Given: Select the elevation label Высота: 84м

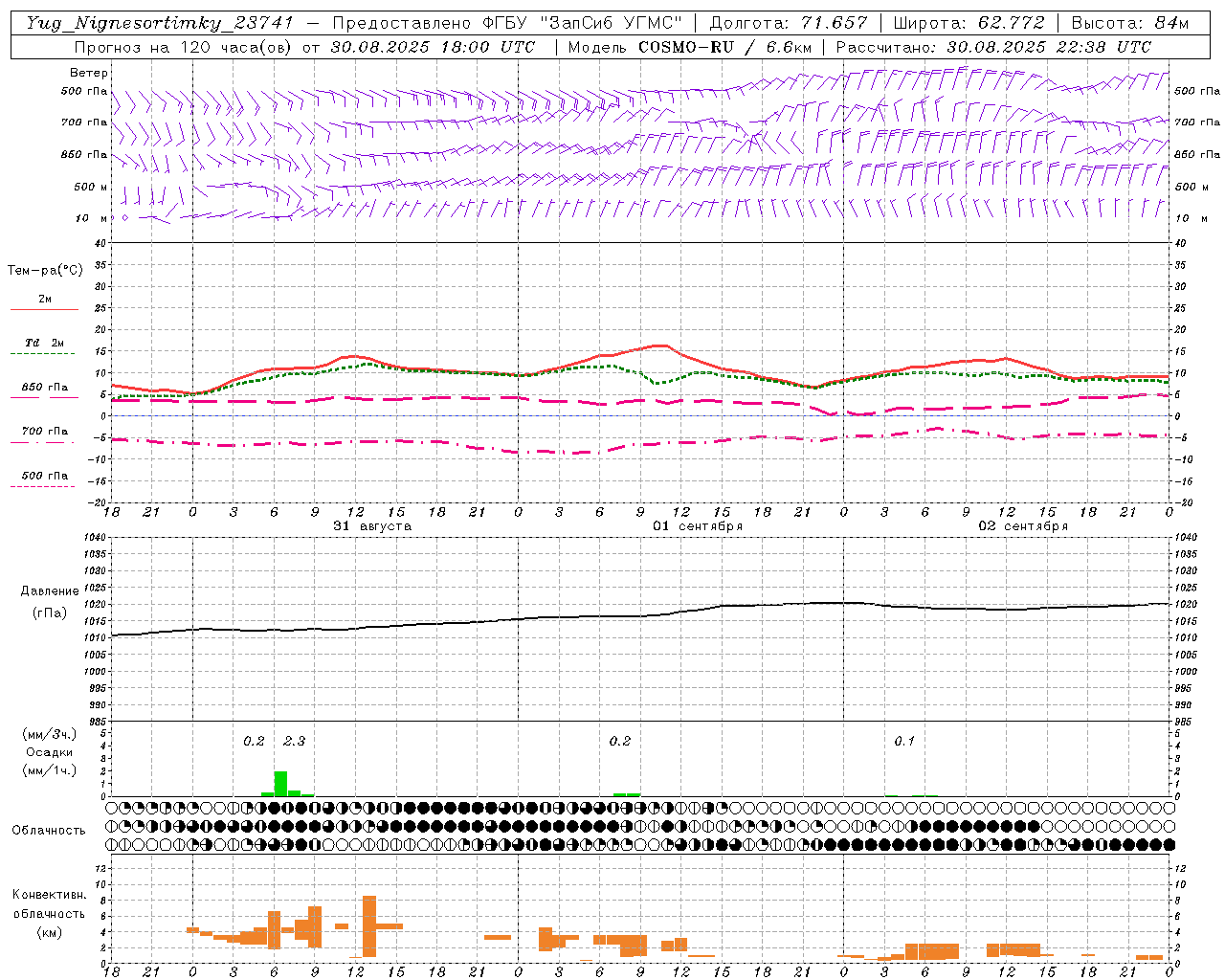Looking at the screenshot, I should pos(1130,23).
